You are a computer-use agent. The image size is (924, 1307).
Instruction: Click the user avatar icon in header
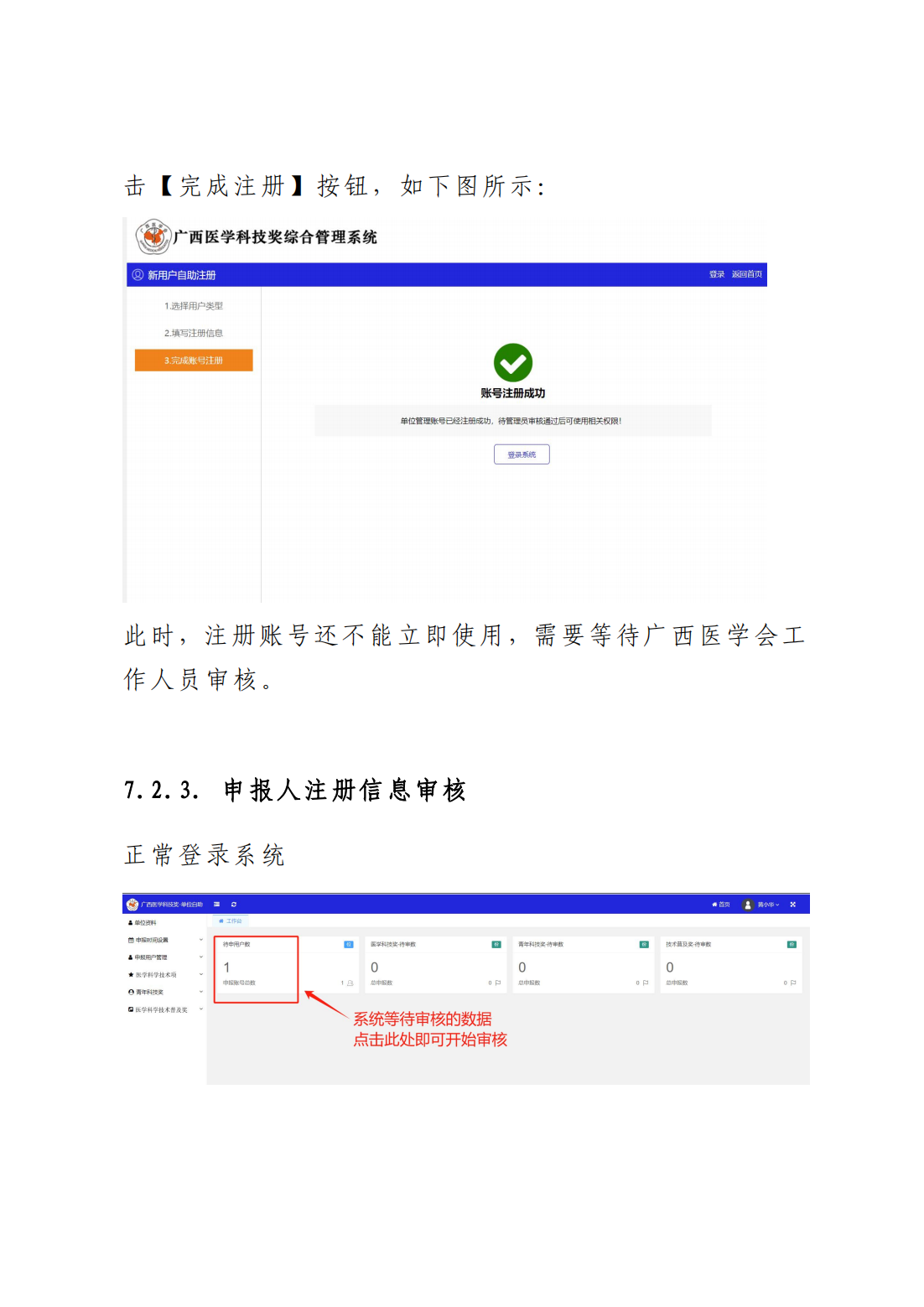click(748, 905)
